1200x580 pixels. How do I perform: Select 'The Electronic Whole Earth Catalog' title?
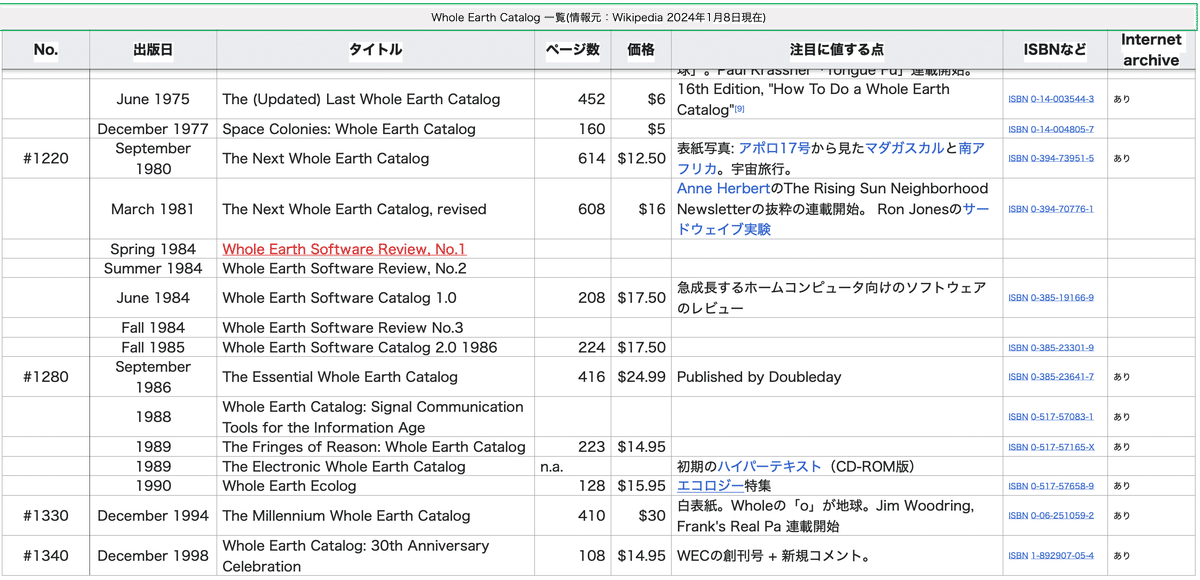pos(344,466)
